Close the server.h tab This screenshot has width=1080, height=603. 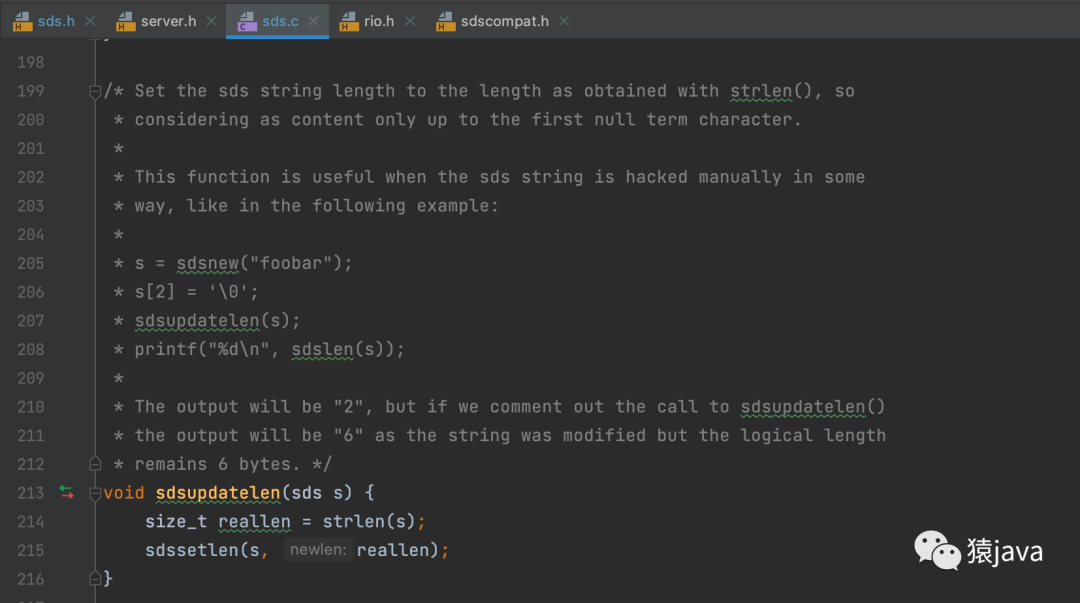click(x=211, y=21)
